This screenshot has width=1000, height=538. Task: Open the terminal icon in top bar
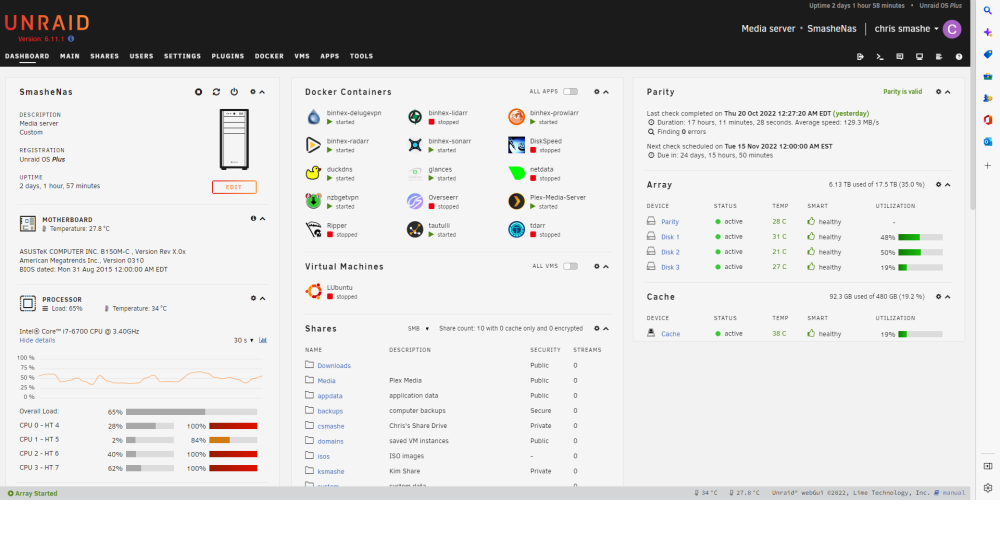tap(879, 57)
